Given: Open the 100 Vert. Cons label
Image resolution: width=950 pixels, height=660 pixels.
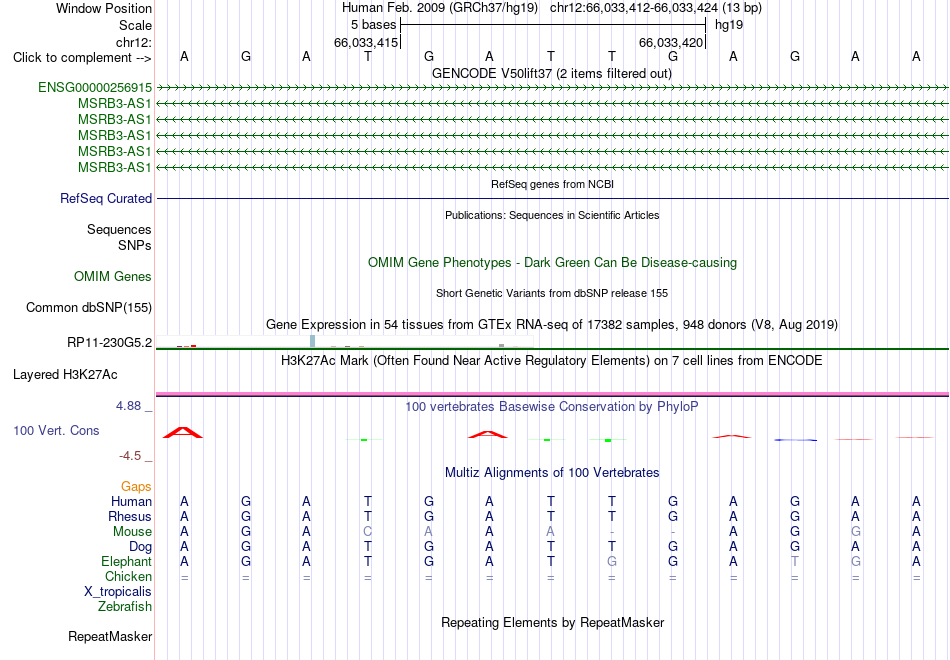Looking at the screenshot, I should point(56,430).
